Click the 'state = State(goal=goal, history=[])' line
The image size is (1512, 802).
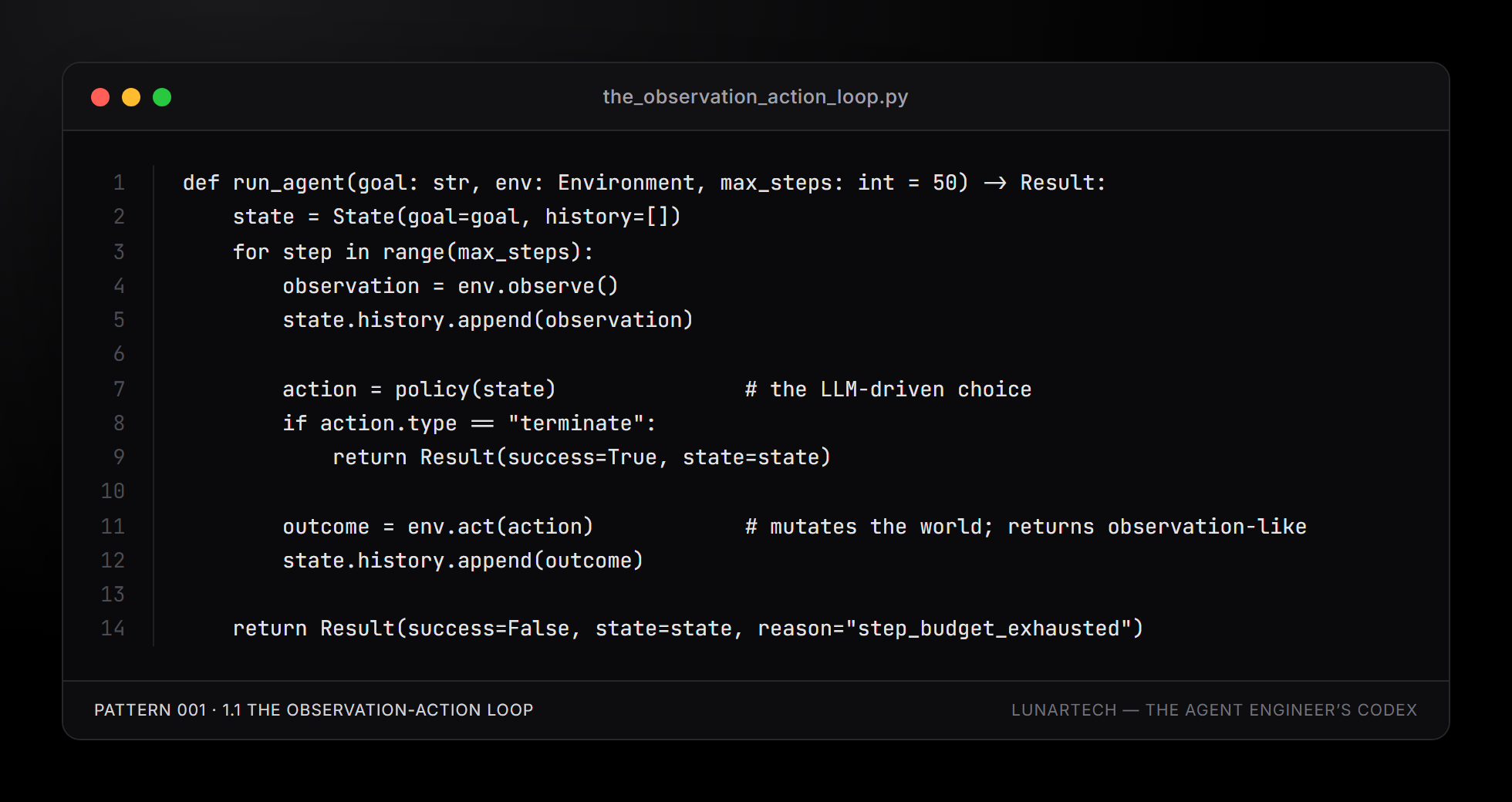pos(457,217)
